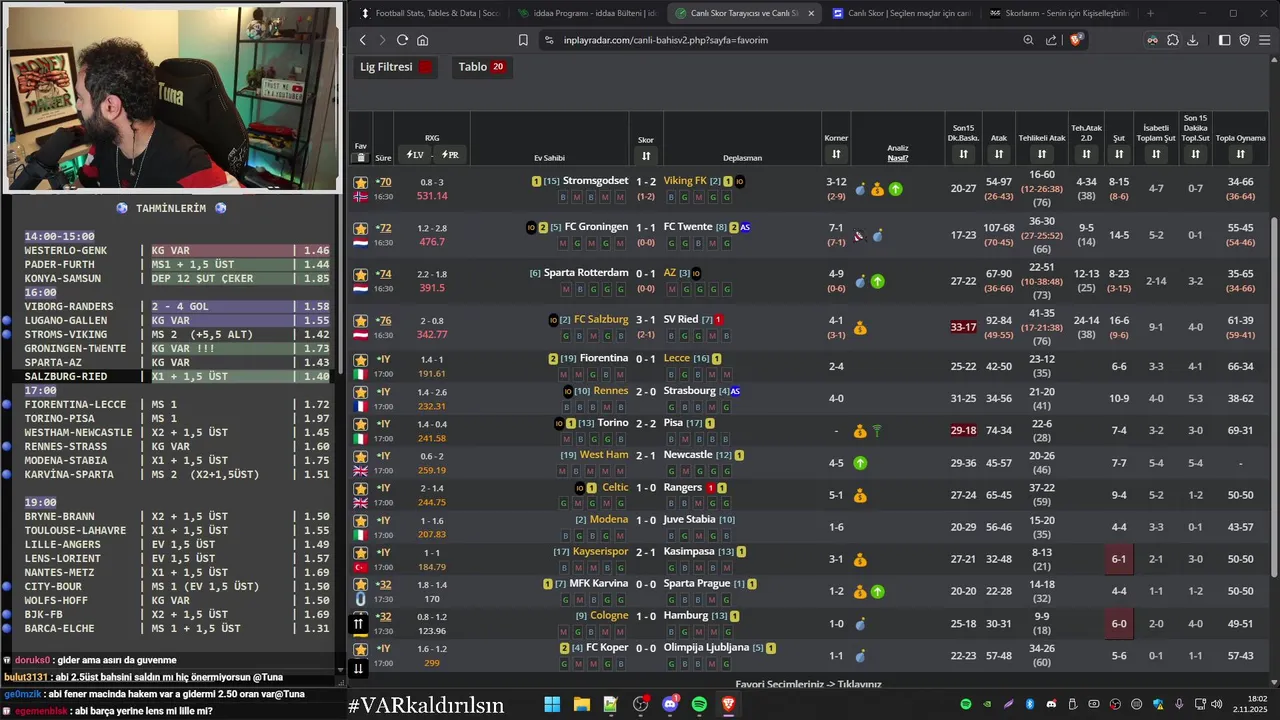The image size is (1280, 720).
Task: Open Brave Shields lion icon
Action: (1077, 40)
